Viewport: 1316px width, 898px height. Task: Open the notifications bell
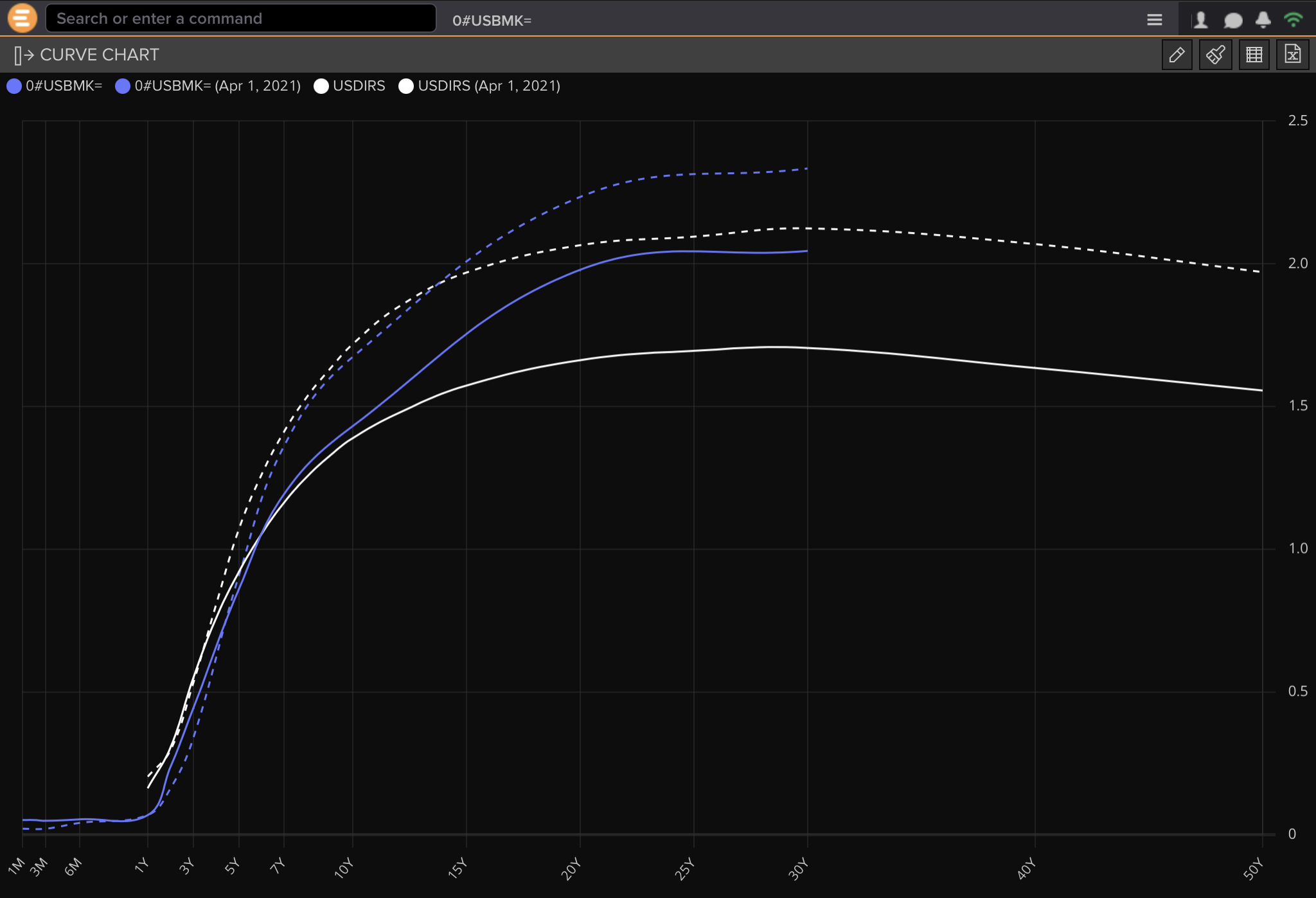click(1263, 20)
